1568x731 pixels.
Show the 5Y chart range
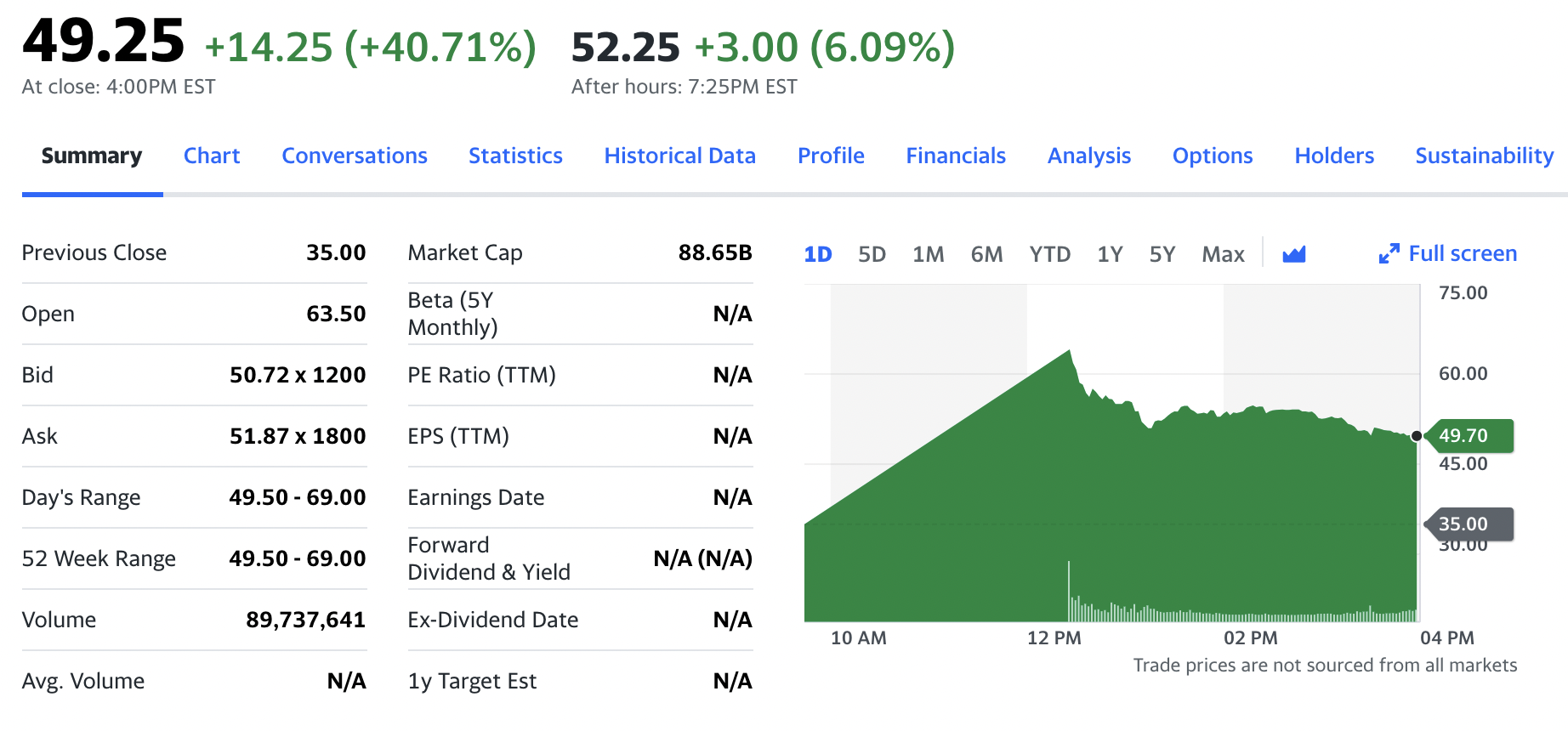pyautogui.click(x=1162, y=254)
